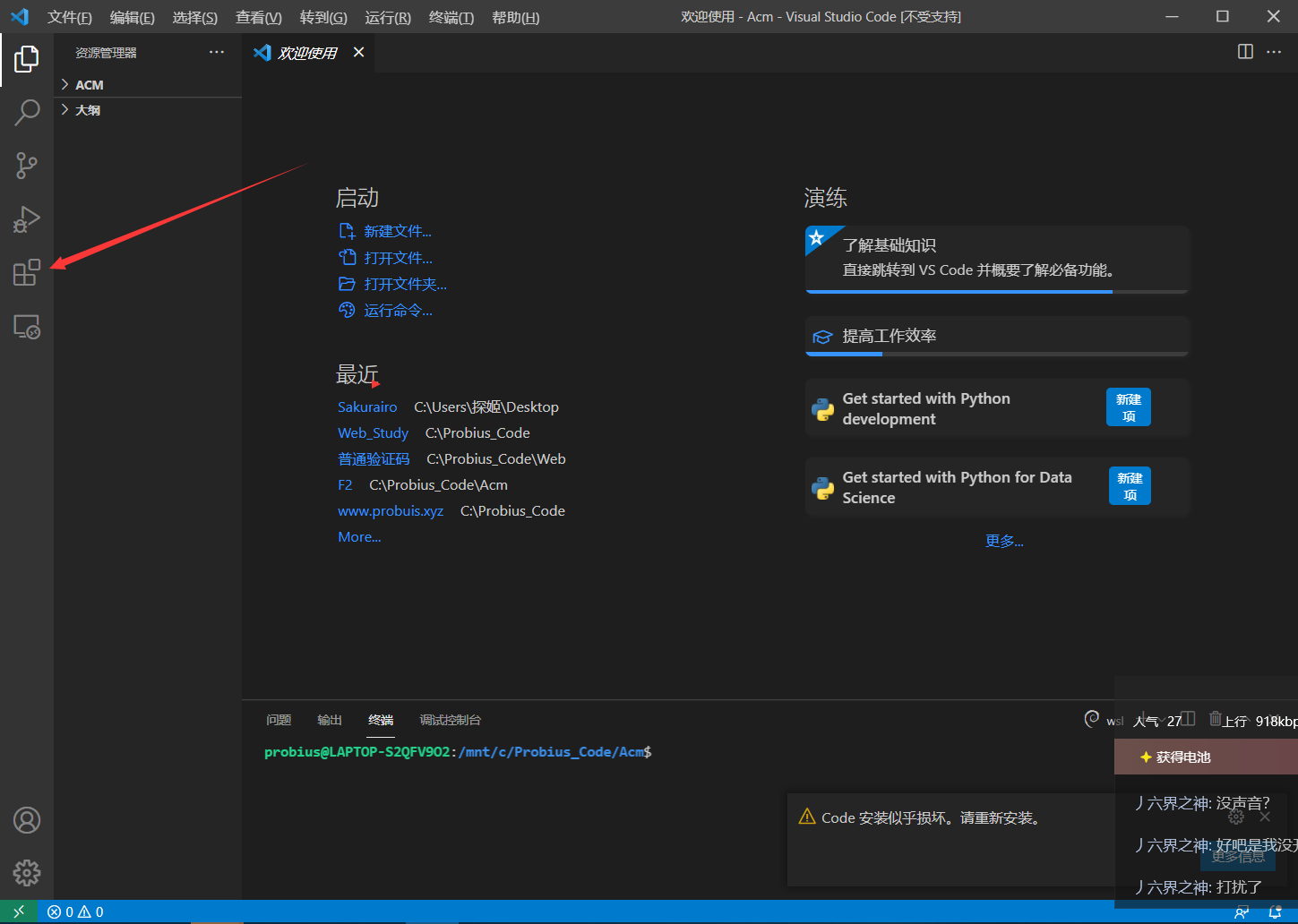Image resolution: width=1298 pixels, height=924 pixels.
Task: Click the VS Code logo in title bar
Action: click(x=20, y=16)
